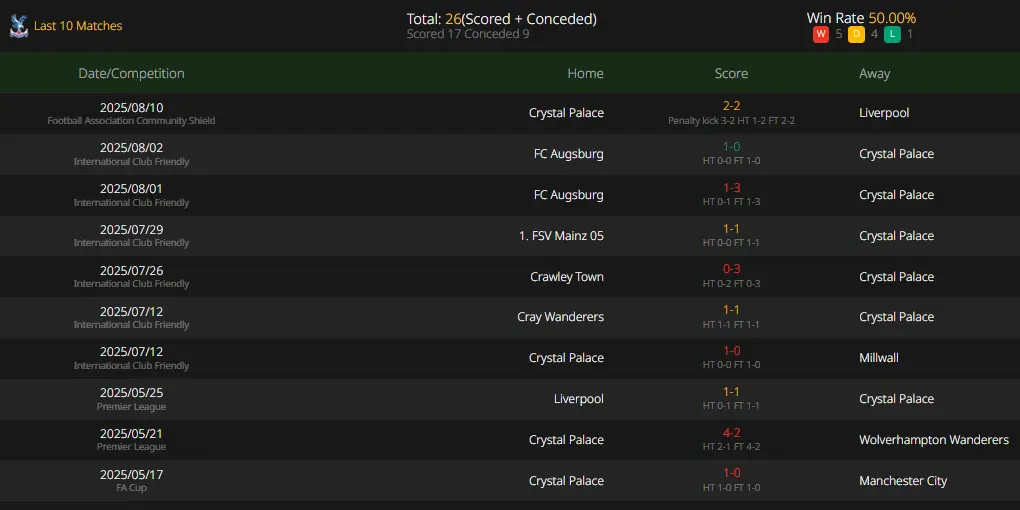Viewport: 1020px width, 510px height.
Task: Open Manchester City team link
Action: (x=903, y=481)
